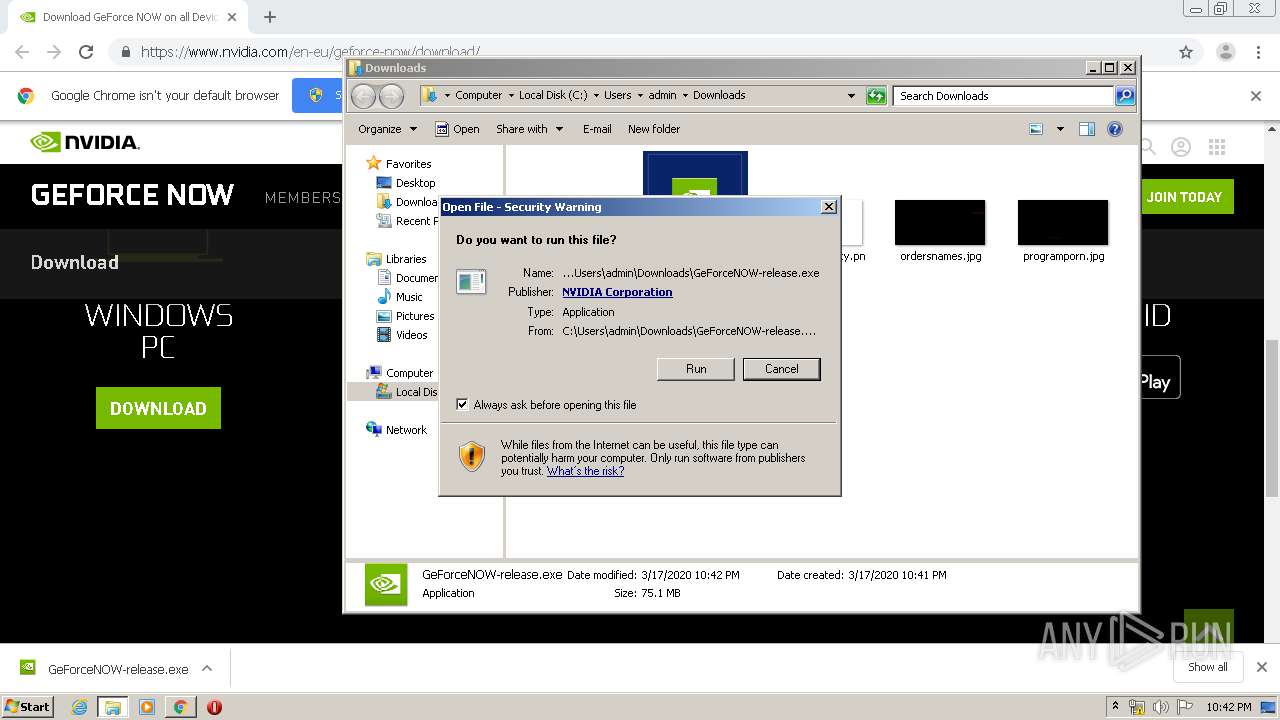Uncheck Always ask before opening this file
Screen dimensions: 1280x720
tap(462, 405)
